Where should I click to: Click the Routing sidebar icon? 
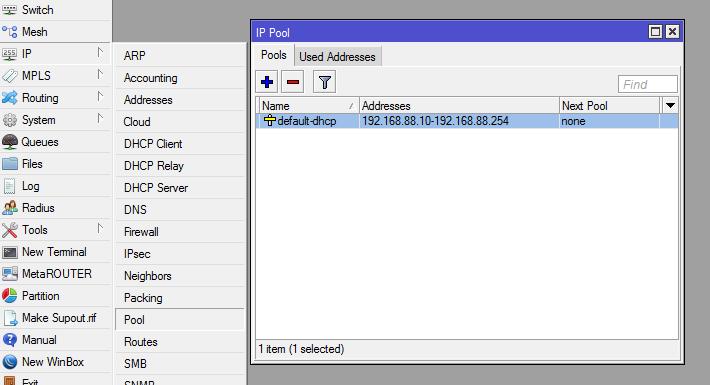10,98
